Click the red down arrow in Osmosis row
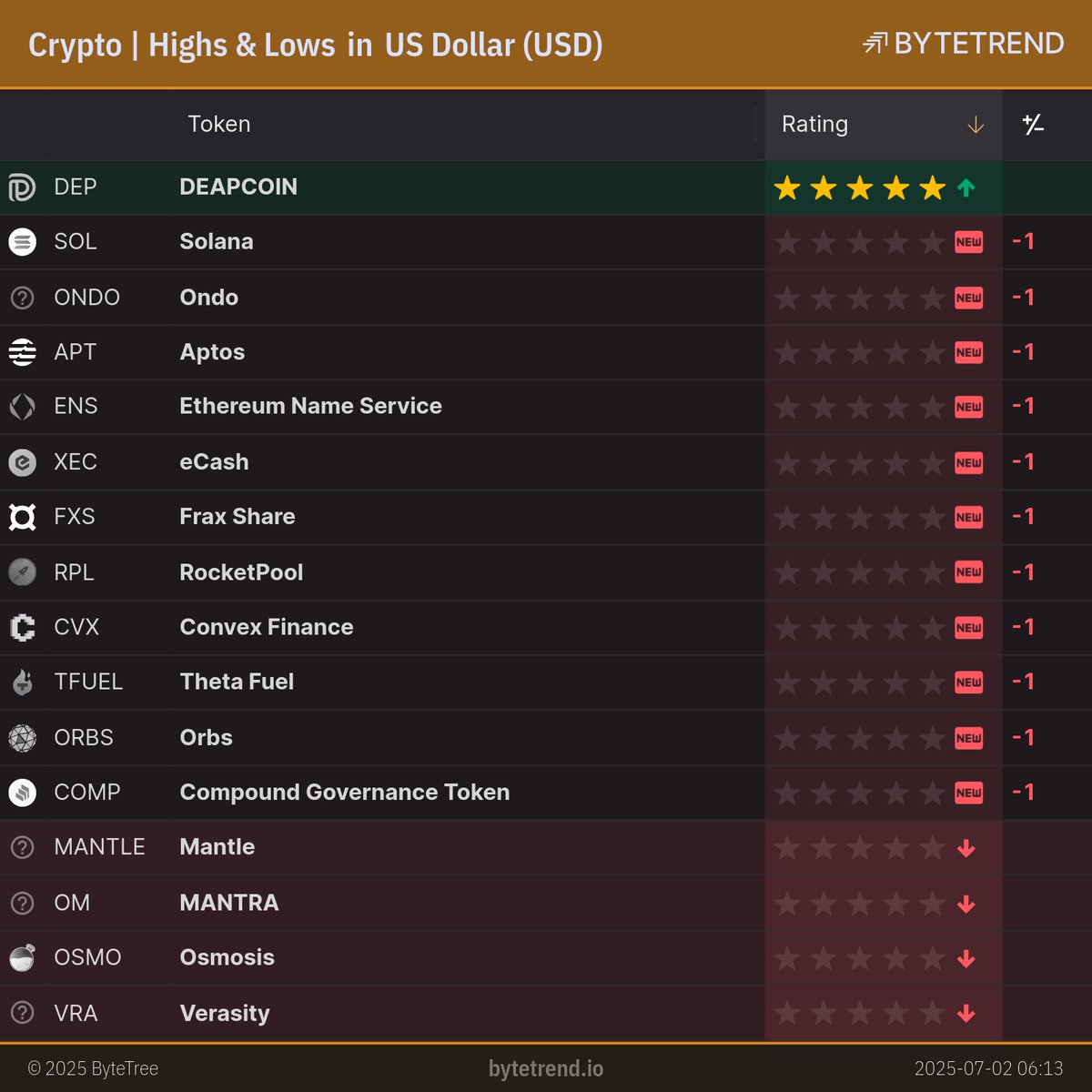This screenshot has width=1092, height=1092. (x=966, y=958)
